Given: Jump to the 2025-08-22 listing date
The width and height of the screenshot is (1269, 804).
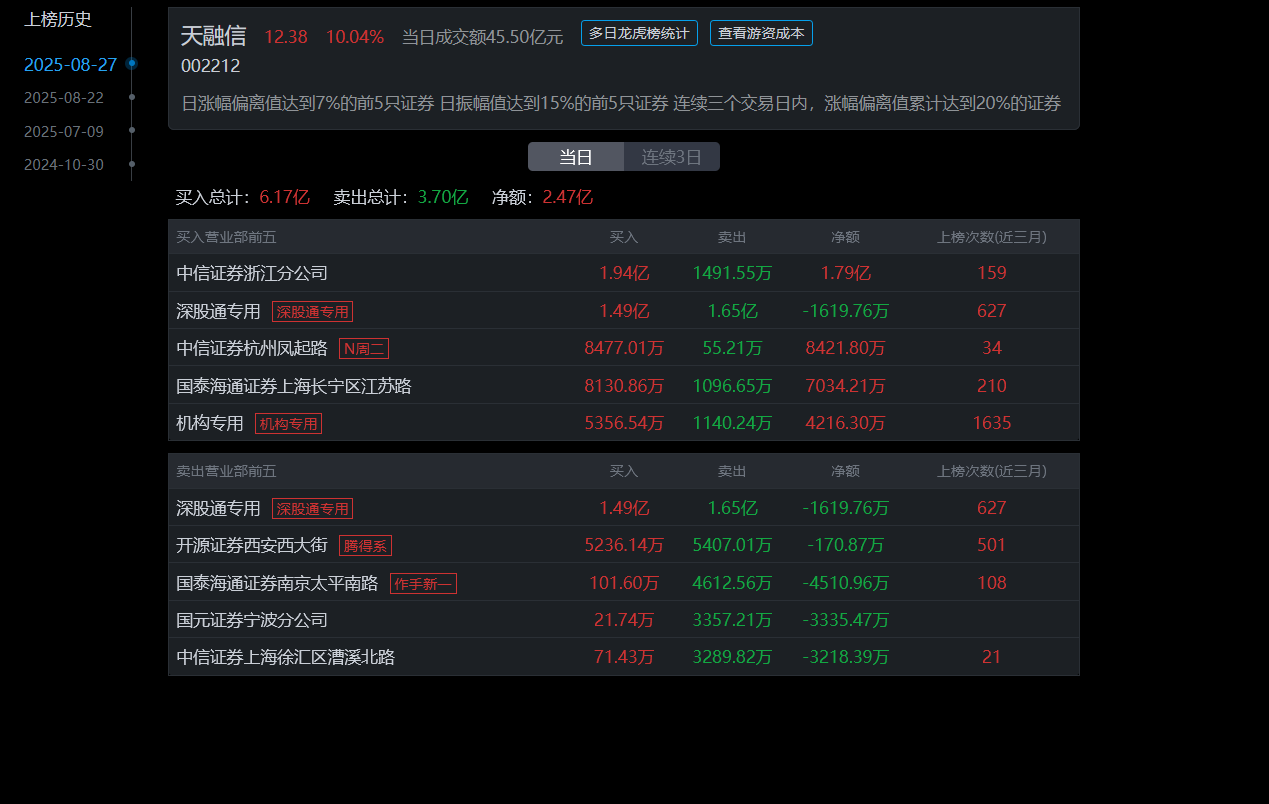Looking at the screenshot, I should click(x=64, y=98).
